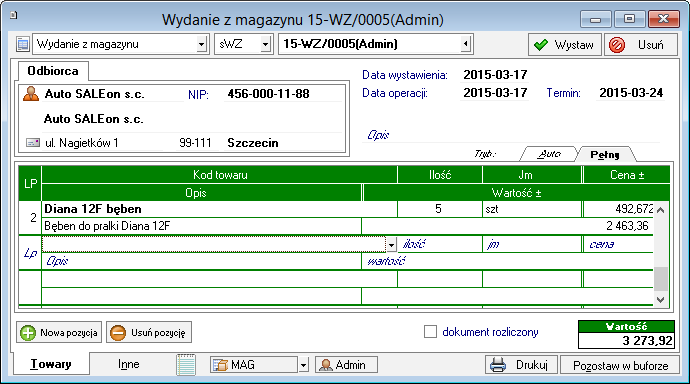The width and height of the screenshot is (690, 384).
Task: Minimize the Wydanie z magazynu window
Action: (595, 19)
